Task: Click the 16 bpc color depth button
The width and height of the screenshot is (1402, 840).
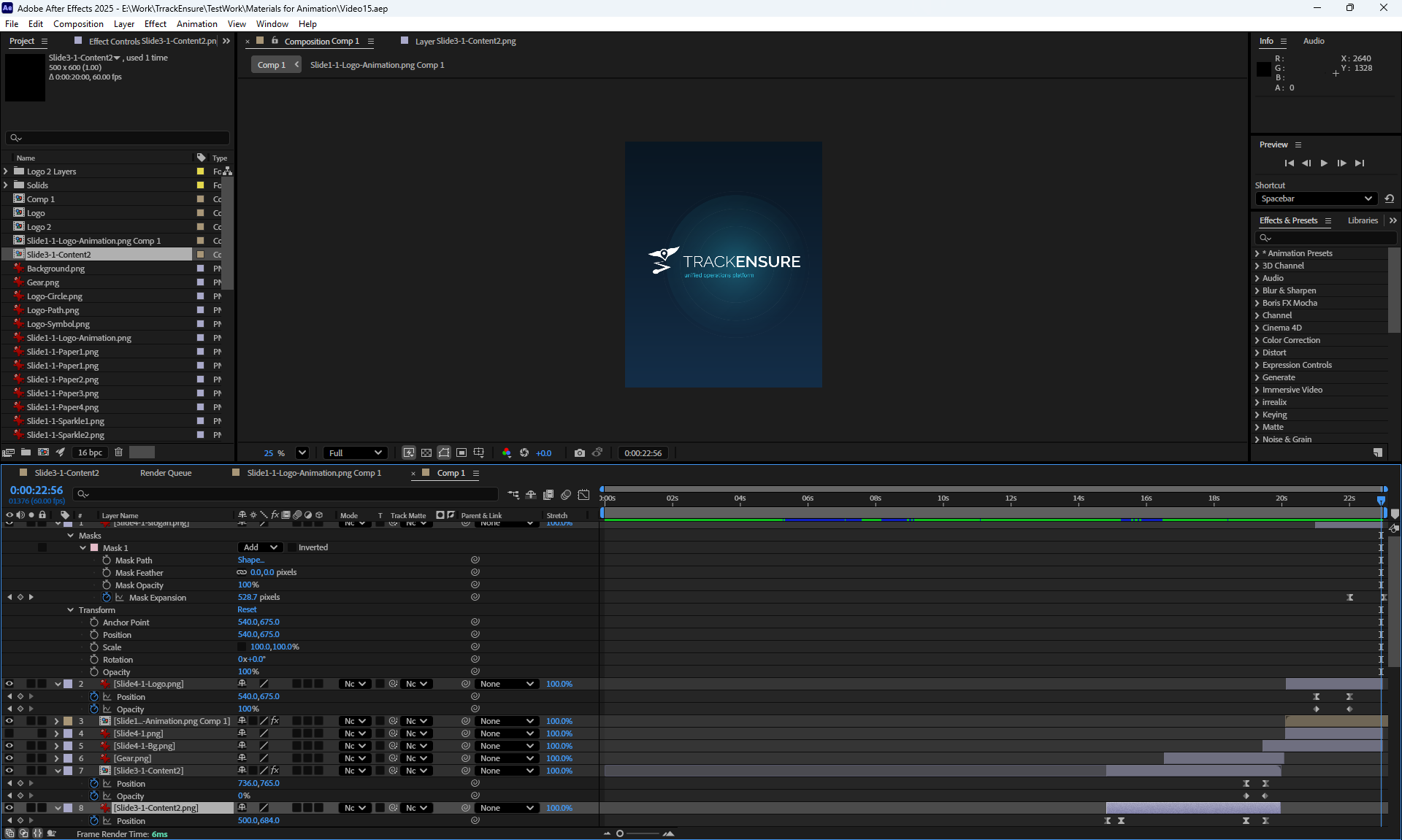Action: [x=91, y=452]
